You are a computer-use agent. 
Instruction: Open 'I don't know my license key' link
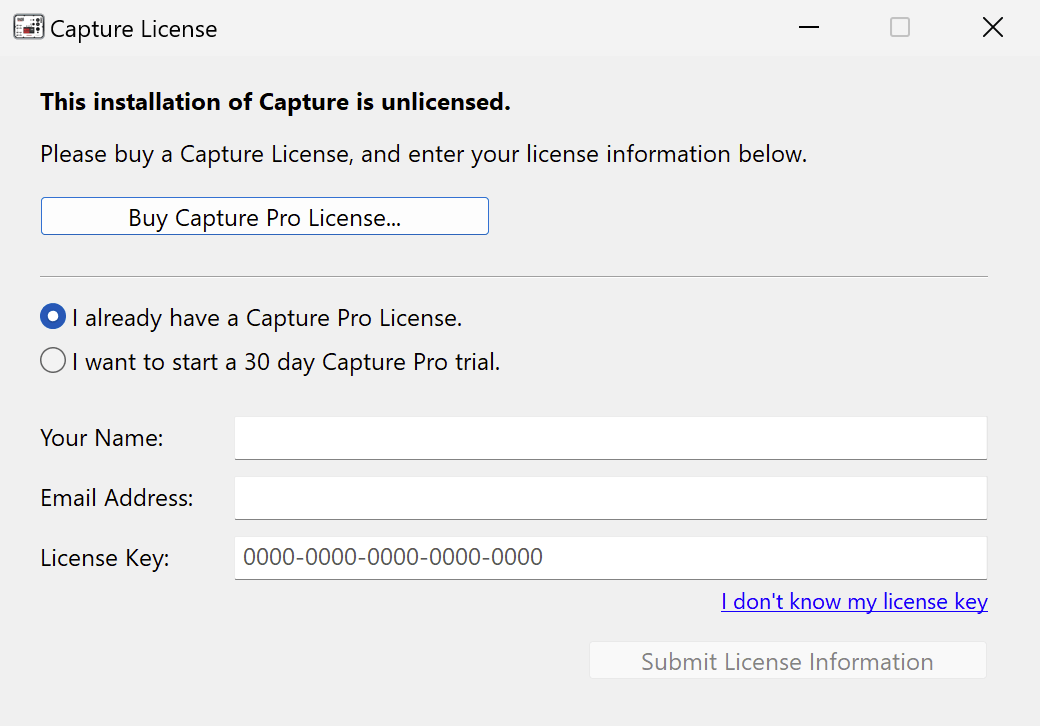click(854, 601)
